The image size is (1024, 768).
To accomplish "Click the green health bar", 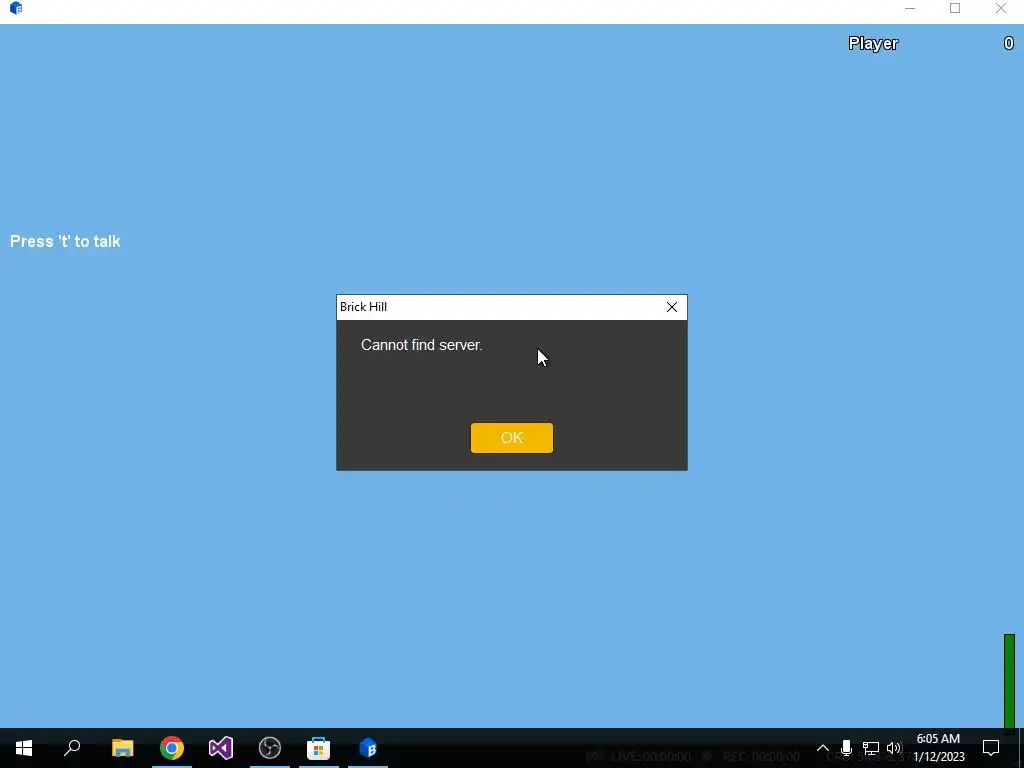I will point(1009,682).
